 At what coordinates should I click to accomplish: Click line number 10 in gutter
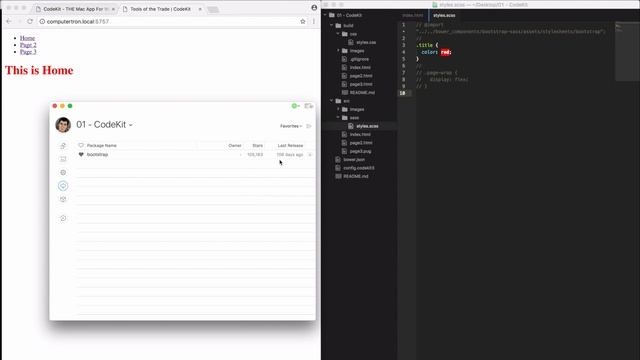click(x=402, y=93)
